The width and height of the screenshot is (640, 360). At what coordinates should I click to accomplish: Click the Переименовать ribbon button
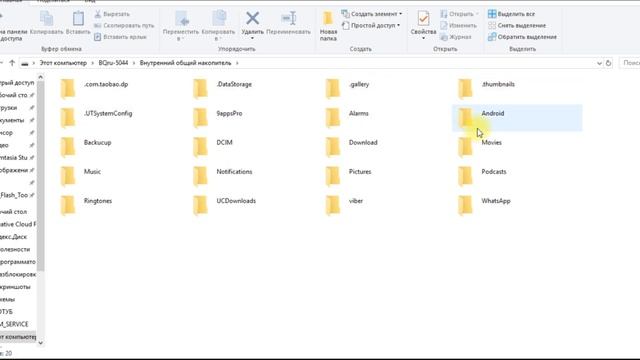click(288, 23)
